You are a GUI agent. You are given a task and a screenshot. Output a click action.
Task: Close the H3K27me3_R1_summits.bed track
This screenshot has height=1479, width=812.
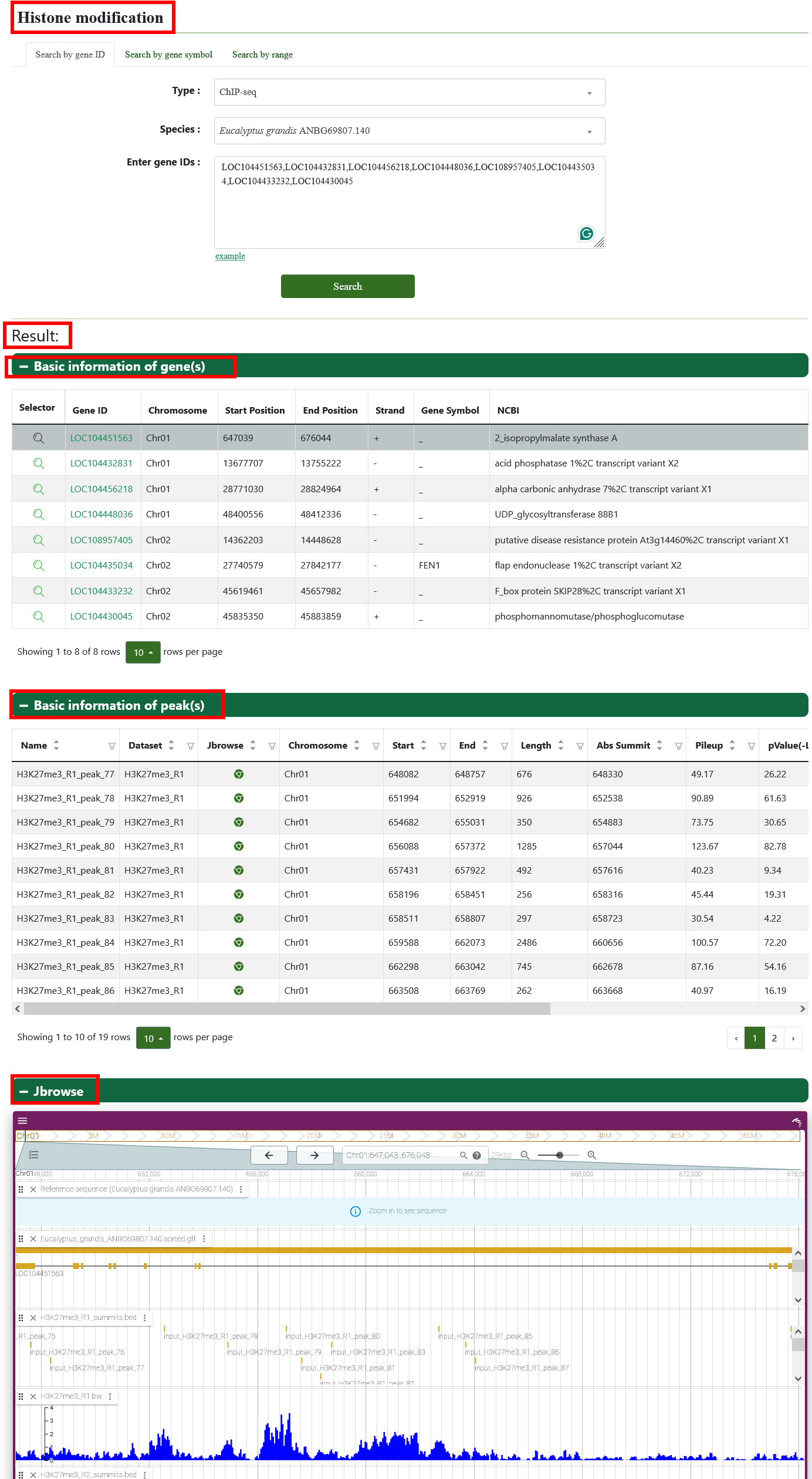(x=33, y=1318)
